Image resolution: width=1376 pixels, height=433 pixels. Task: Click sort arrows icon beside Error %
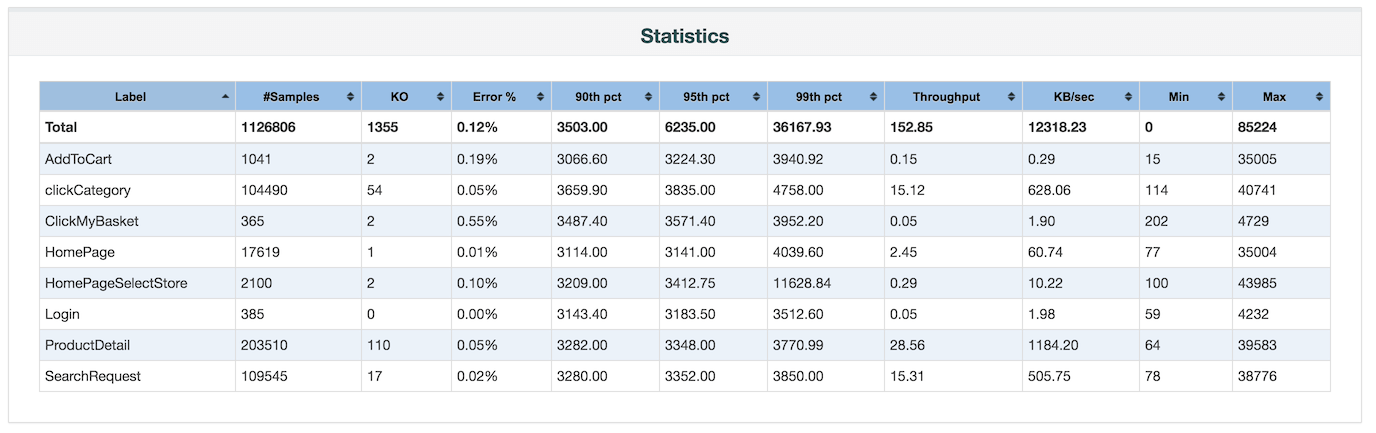(x=540, y=97)
